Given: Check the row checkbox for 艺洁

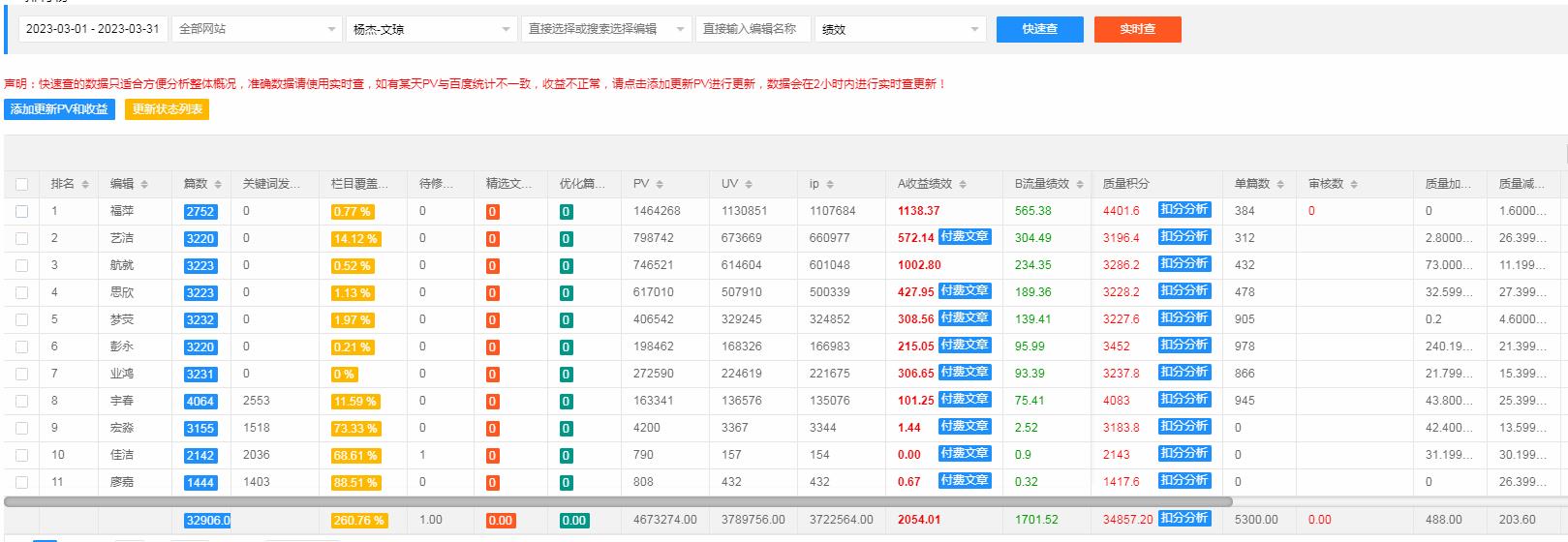Looking at the screenshot, I should 22,238.
